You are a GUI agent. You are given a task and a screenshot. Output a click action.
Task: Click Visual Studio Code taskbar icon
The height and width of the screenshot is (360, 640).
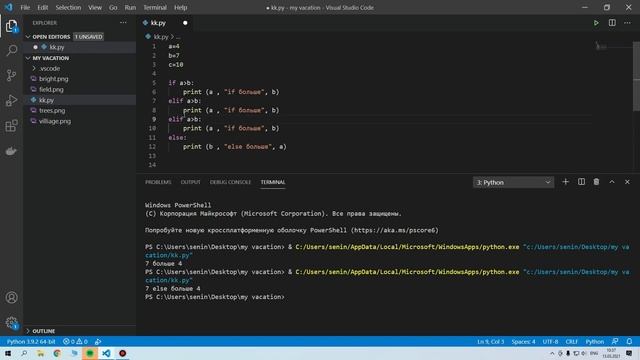(106, 353)
